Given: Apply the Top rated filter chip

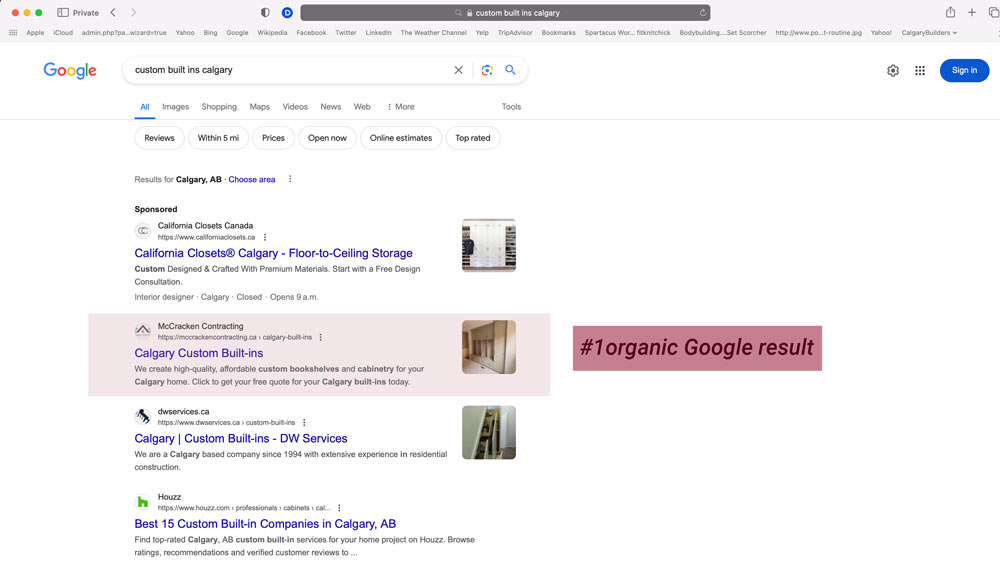Looking at the screenshot, I should tap(473, 138).
